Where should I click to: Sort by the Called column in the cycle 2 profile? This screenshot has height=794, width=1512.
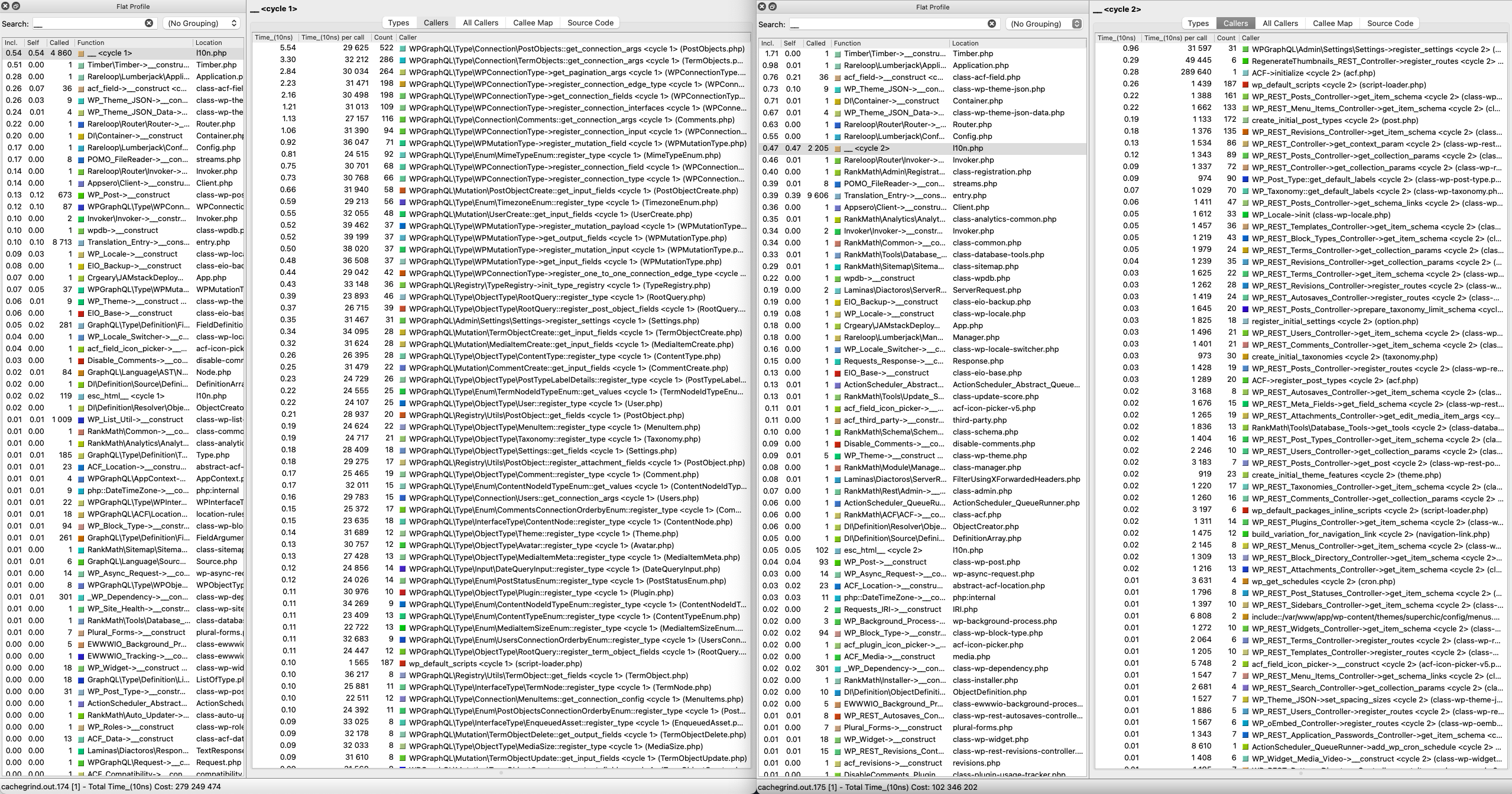point(815,43)
